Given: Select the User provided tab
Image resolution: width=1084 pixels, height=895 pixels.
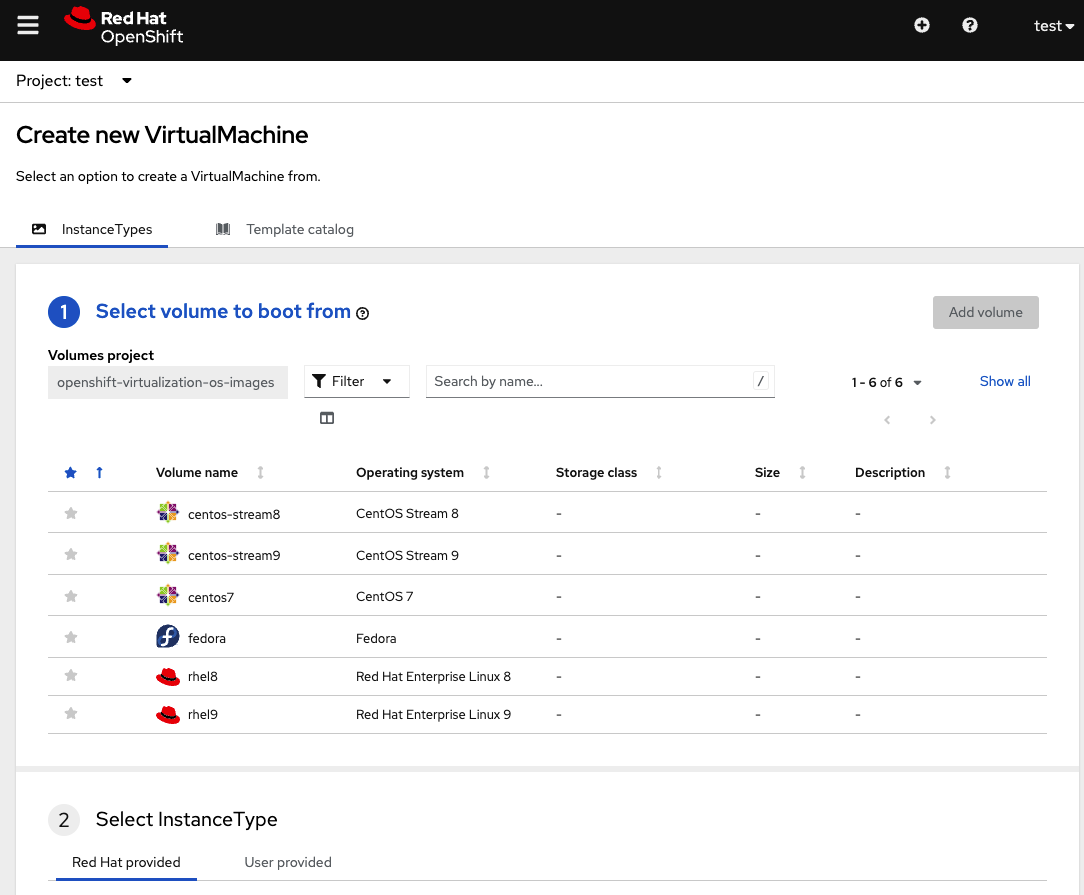Looking at the screenshot, I should [x=288, y=862].
